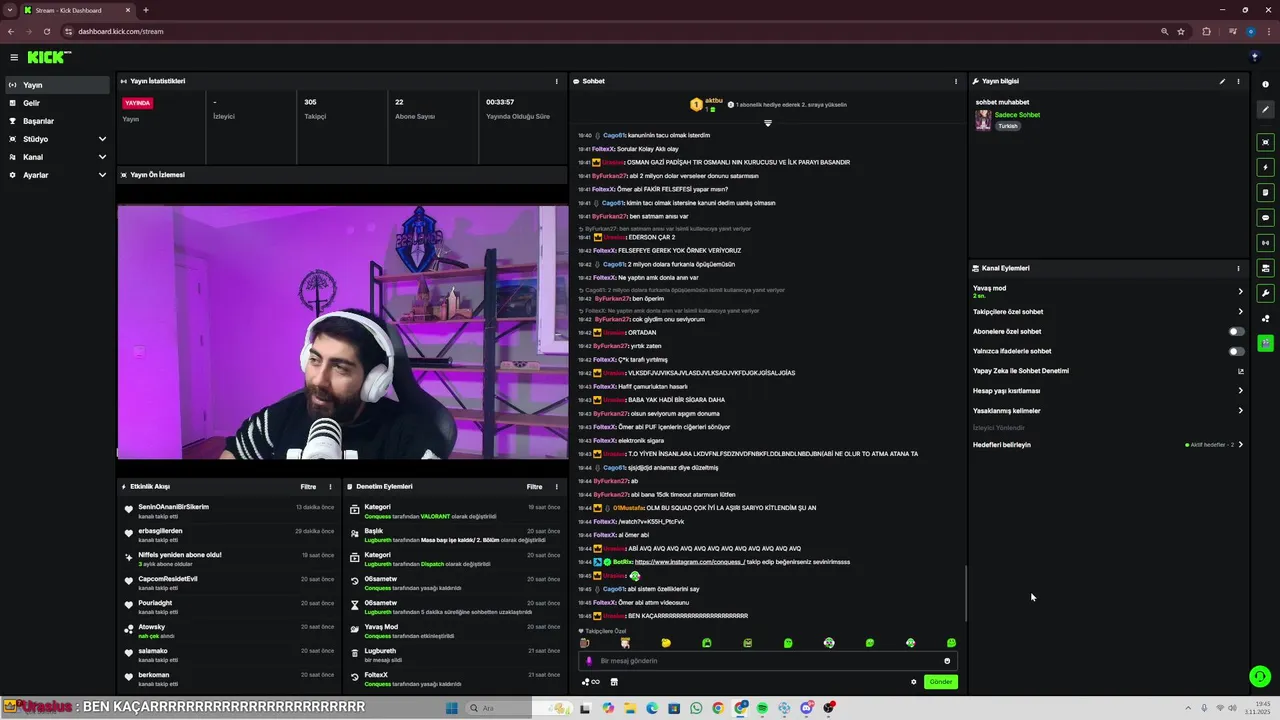Open emoji picker in message box
The height and width of the screenshot is (720, 1280).
(947, 661)
